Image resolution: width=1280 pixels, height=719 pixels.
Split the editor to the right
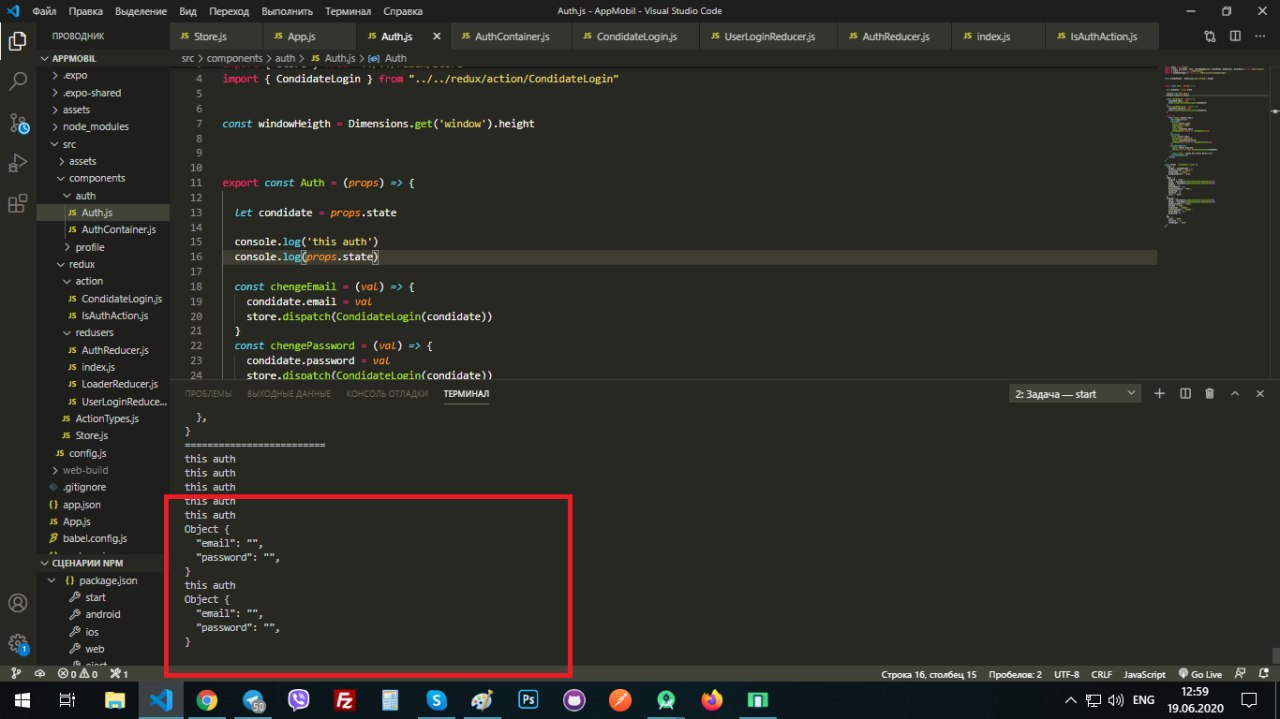coord(1235,36)
